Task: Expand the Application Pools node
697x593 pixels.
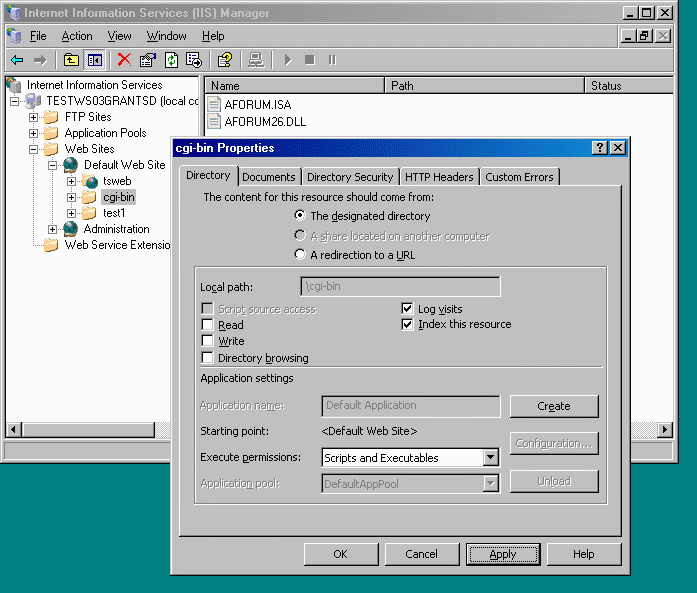Action: click(33, 133)
